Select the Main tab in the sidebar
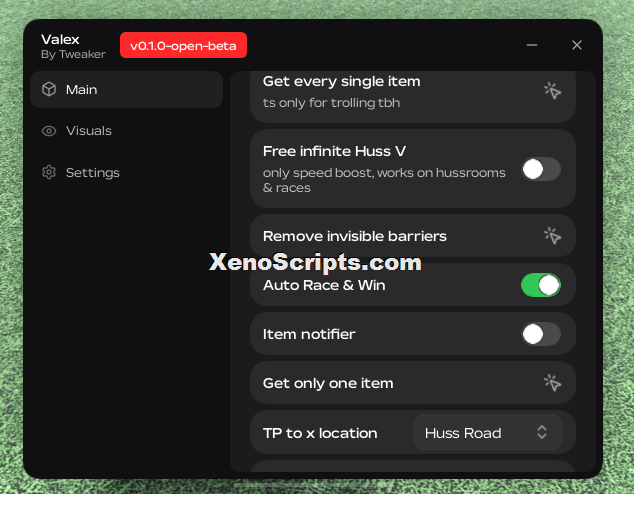 127,89
